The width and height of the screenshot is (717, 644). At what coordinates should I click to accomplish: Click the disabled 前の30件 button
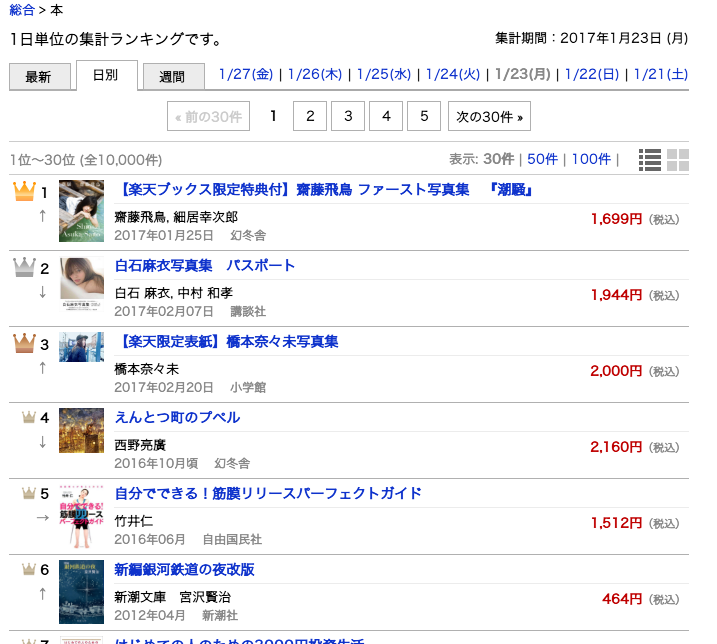tap(209, 116)
